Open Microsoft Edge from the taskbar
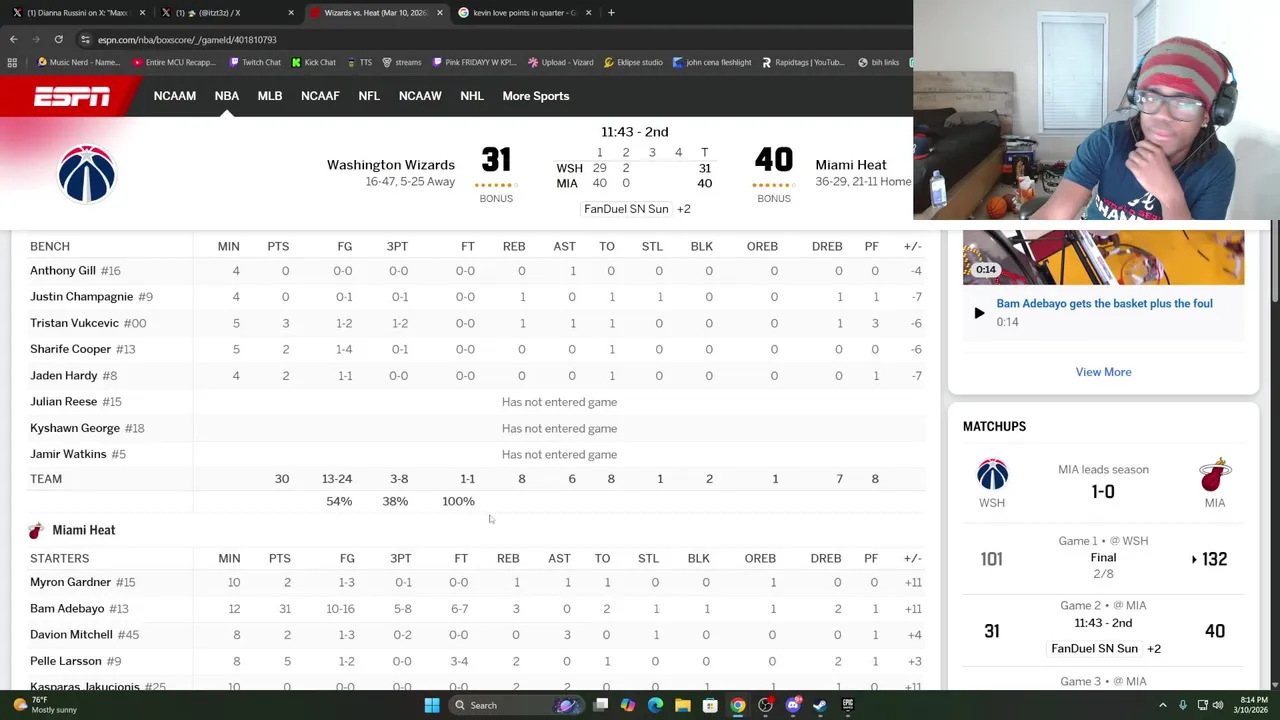Screen dimensions: 1280x720 pos(655,705)
